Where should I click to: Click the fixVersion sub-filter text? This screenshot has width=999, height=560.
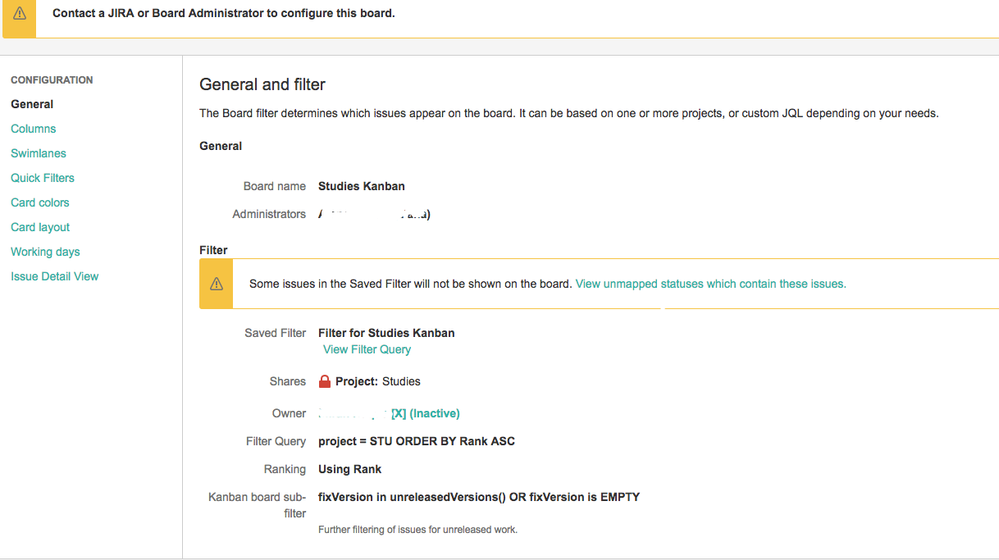click(479, 497)
